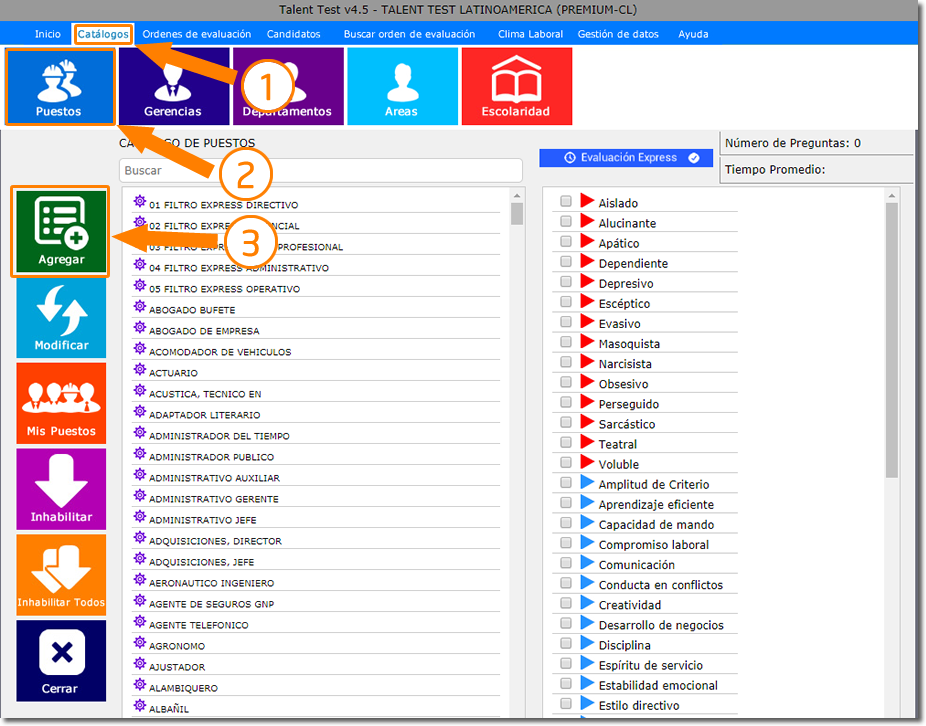This screenshot has width=926, height=726.
Task: Open the Areas catalog tile
Action: (402, 87)
